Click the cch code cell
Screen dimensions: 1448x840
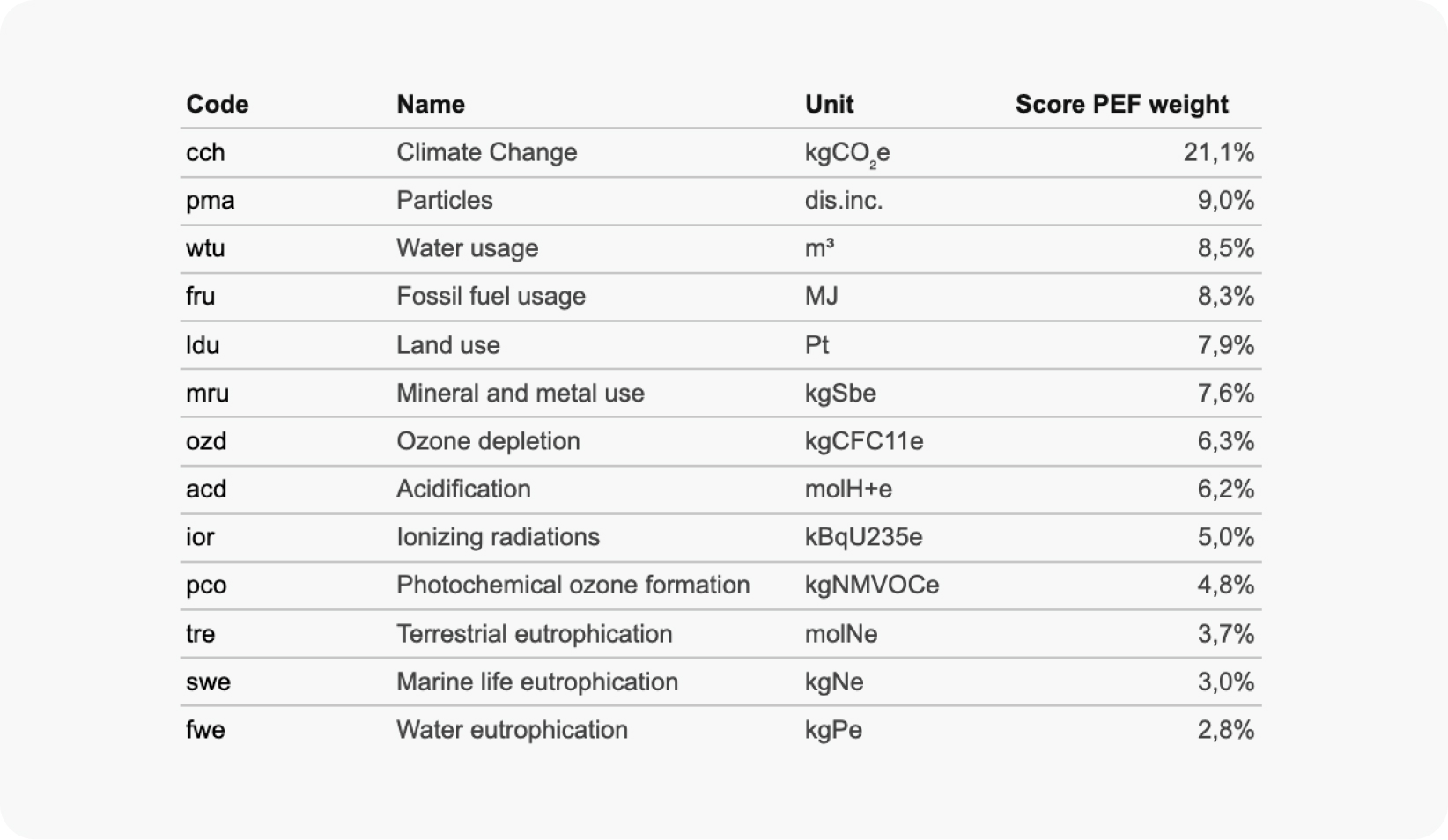tap(205, 152)
